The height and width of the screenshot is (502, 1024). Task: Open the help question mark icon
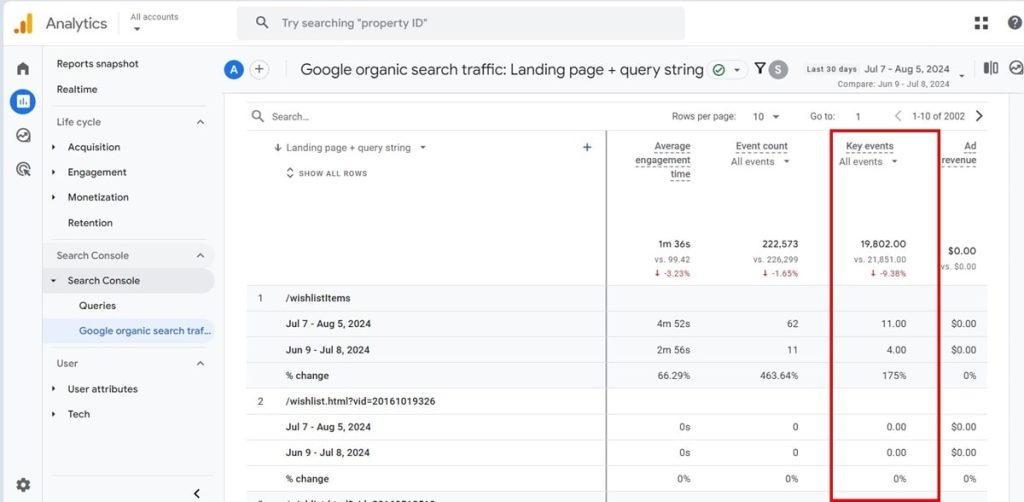point(1014,24)
